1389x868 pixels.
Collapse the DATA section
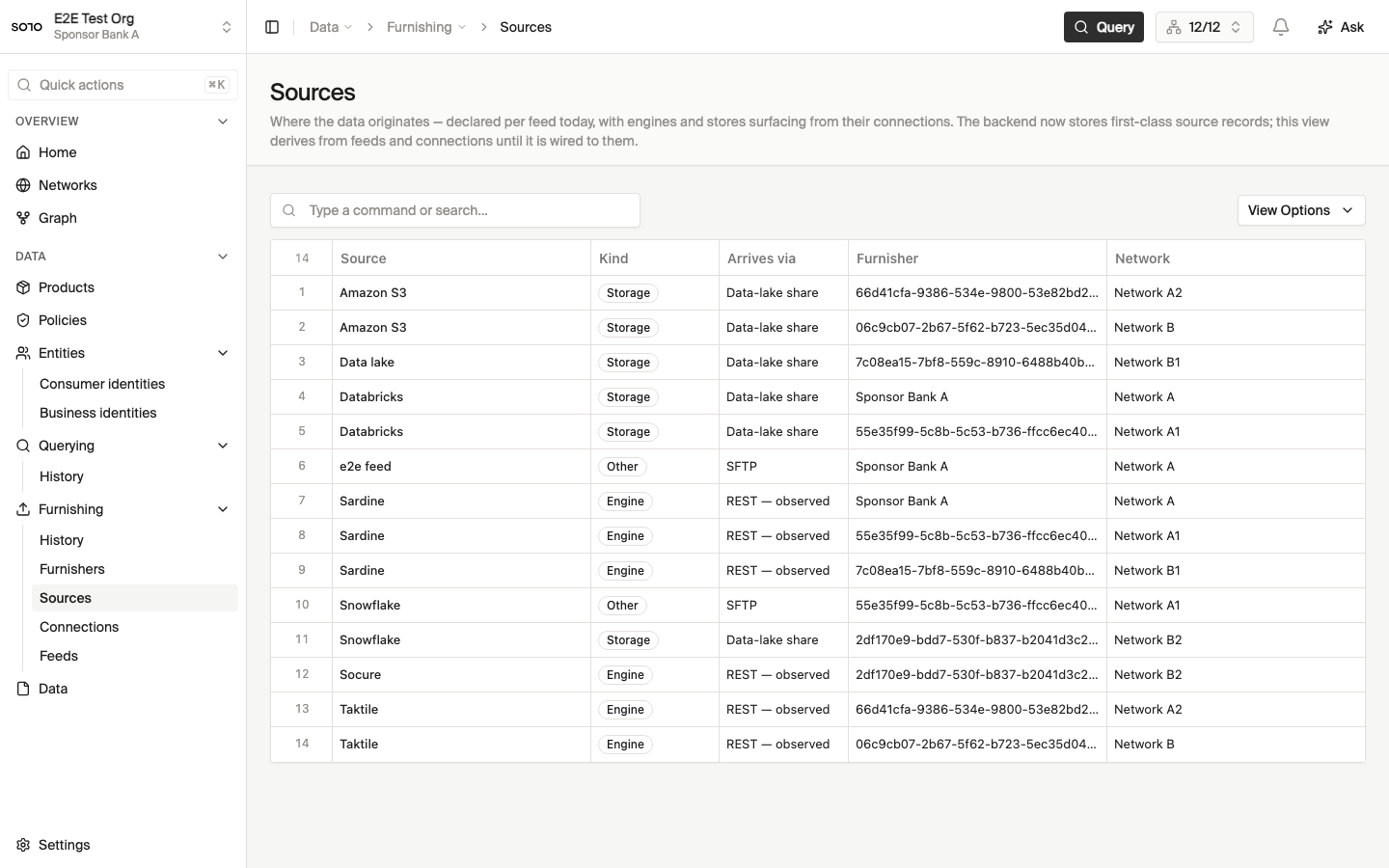(223, 257)
